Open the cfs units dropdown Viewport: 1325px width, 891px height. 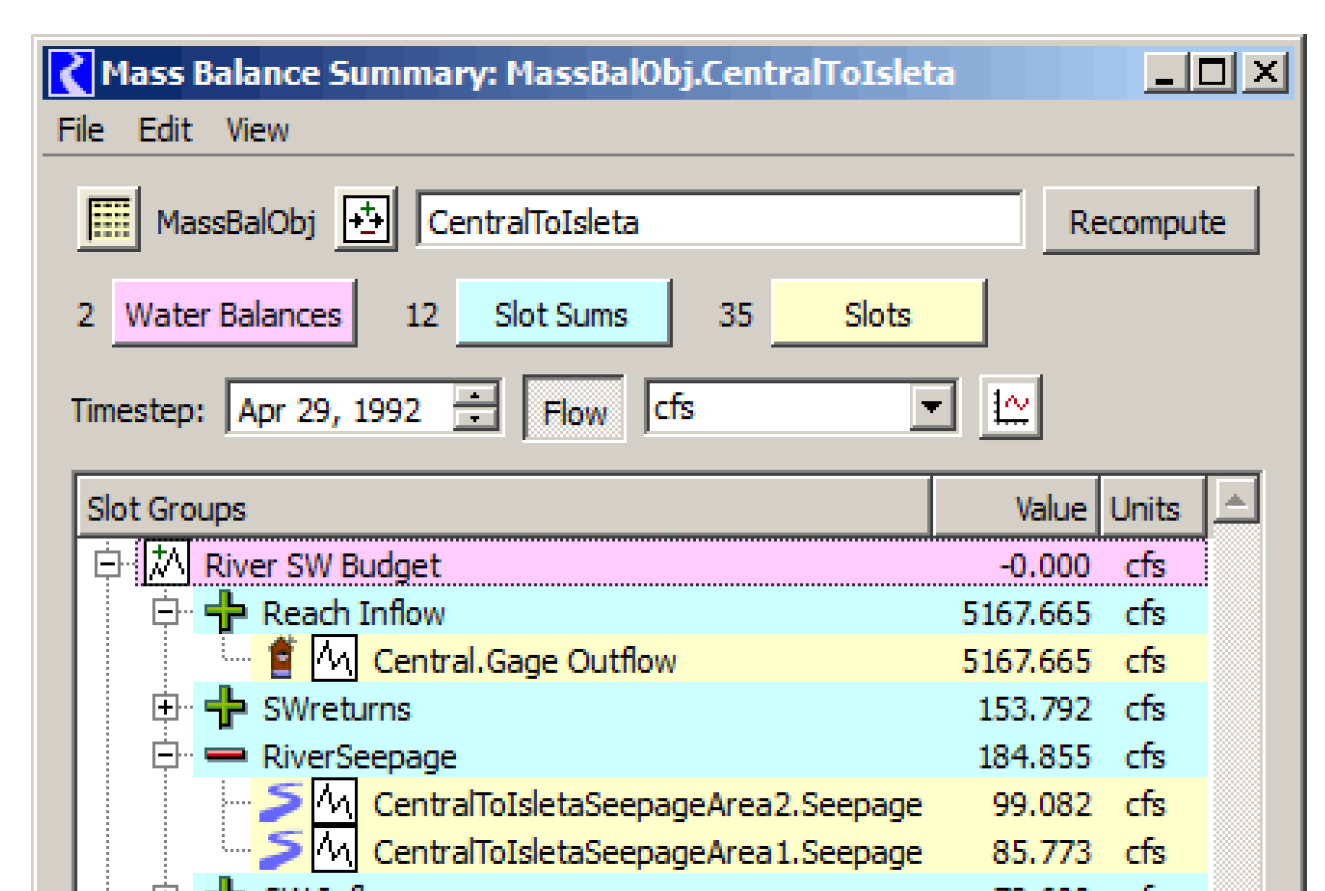[931, 408]
